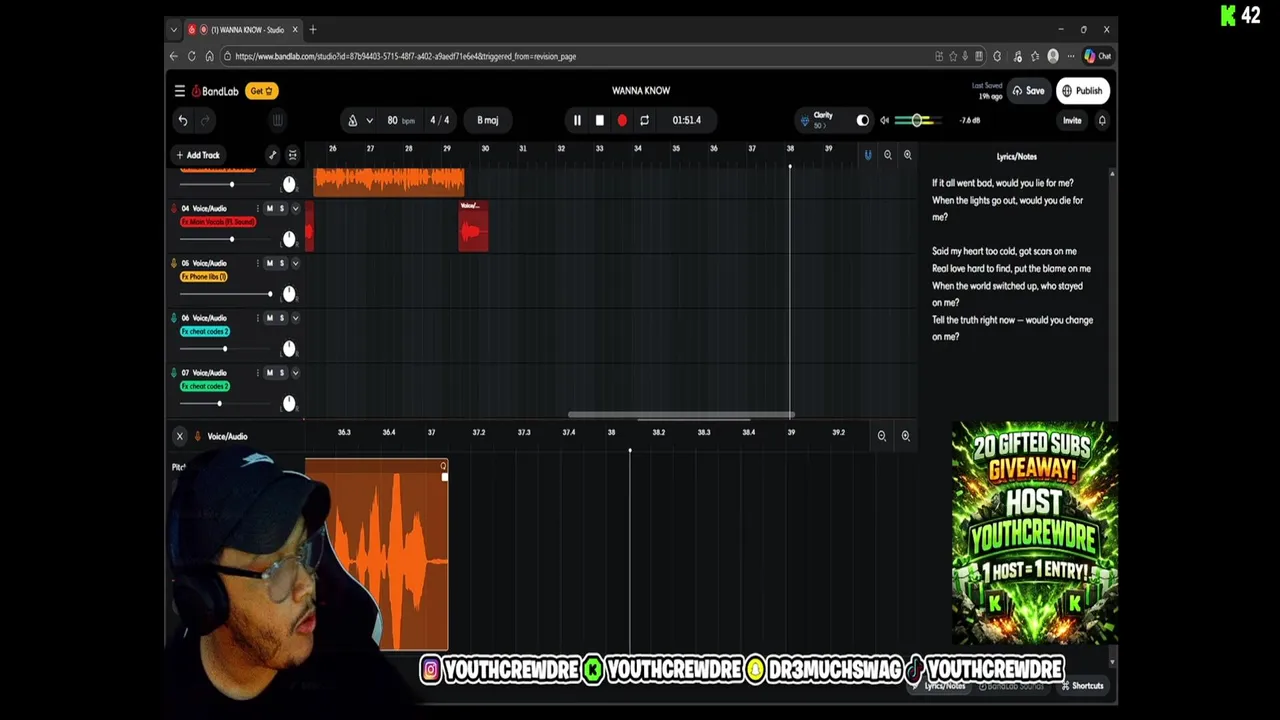Pause playback
The width and height of the screenshot is (1280, 720).
(x=577, y=120)
